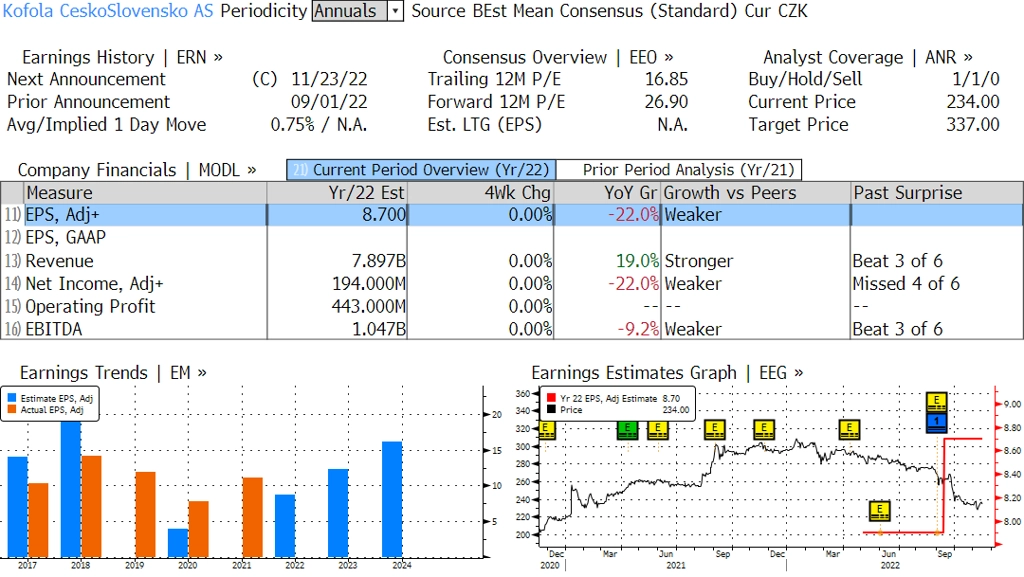Select the 14) Net Income, Adj+ row

pyautogui.click(x=512, y=284)
